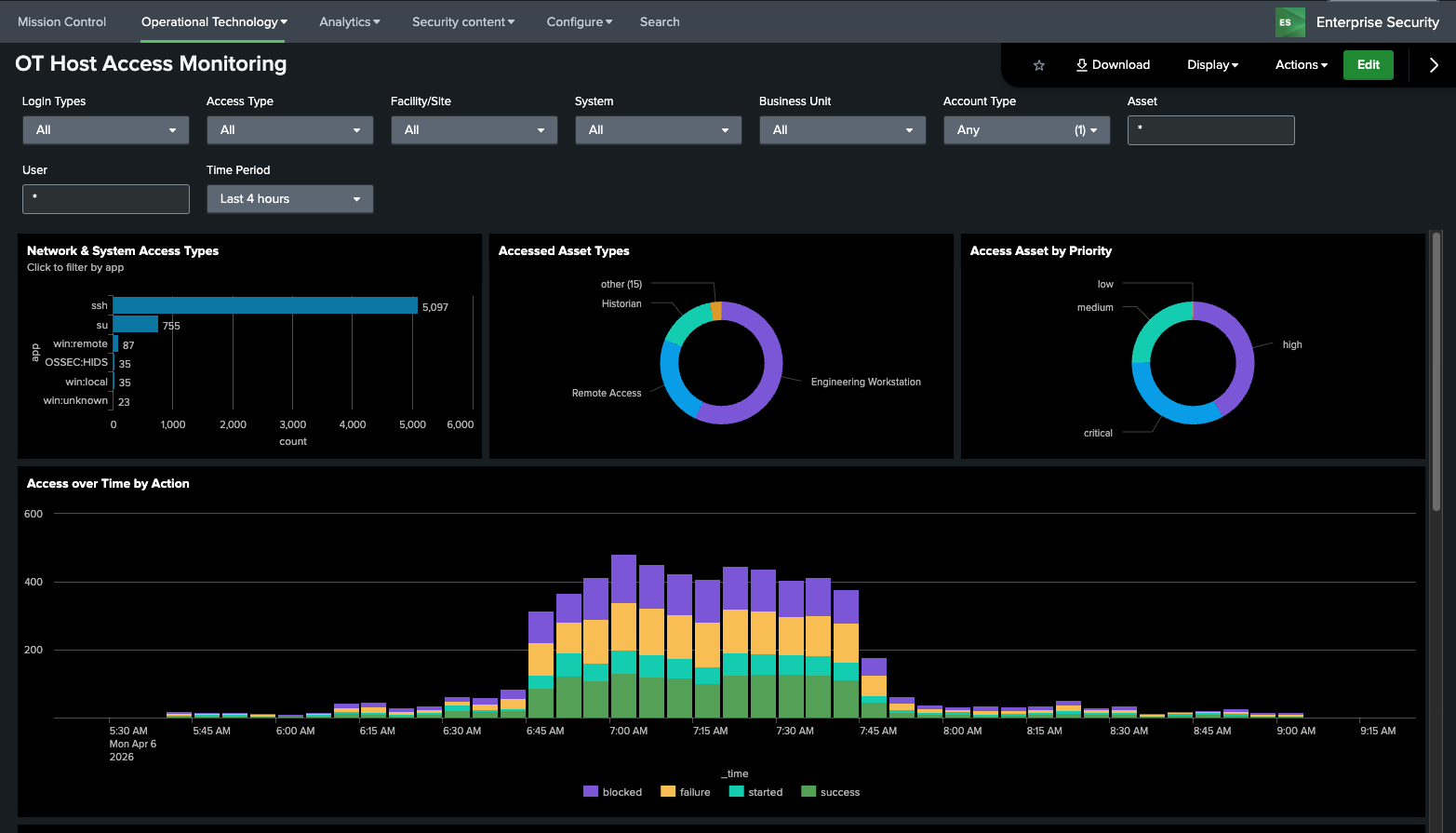
Task: Expand the Account Type dropdown
Action: 1026,130
